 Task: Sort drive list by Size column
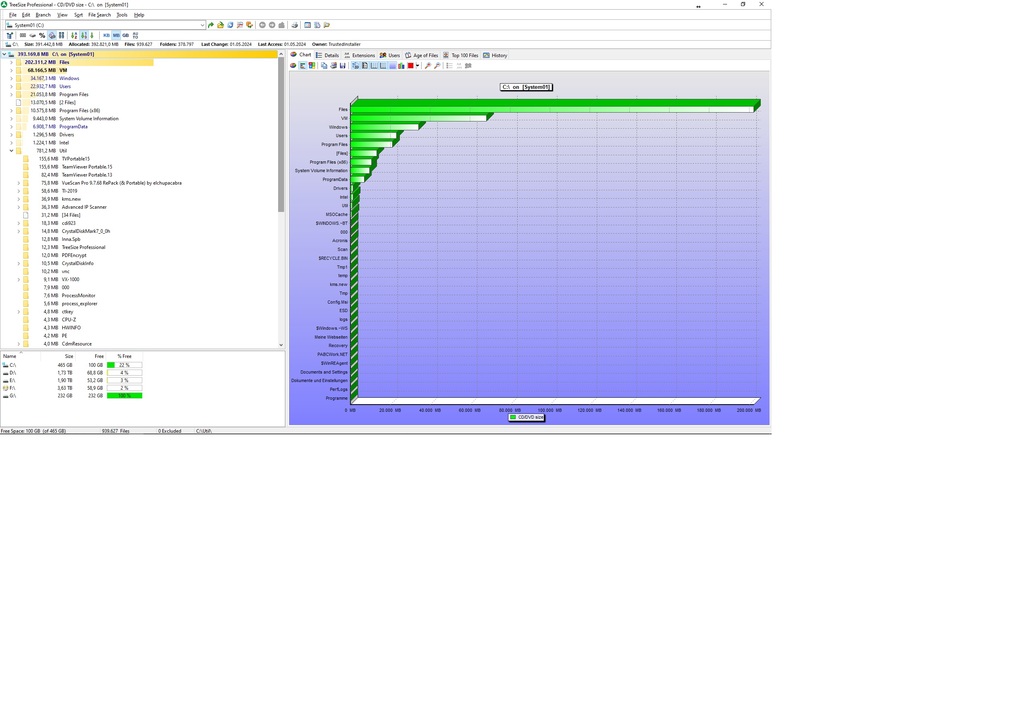coord(57,356)
